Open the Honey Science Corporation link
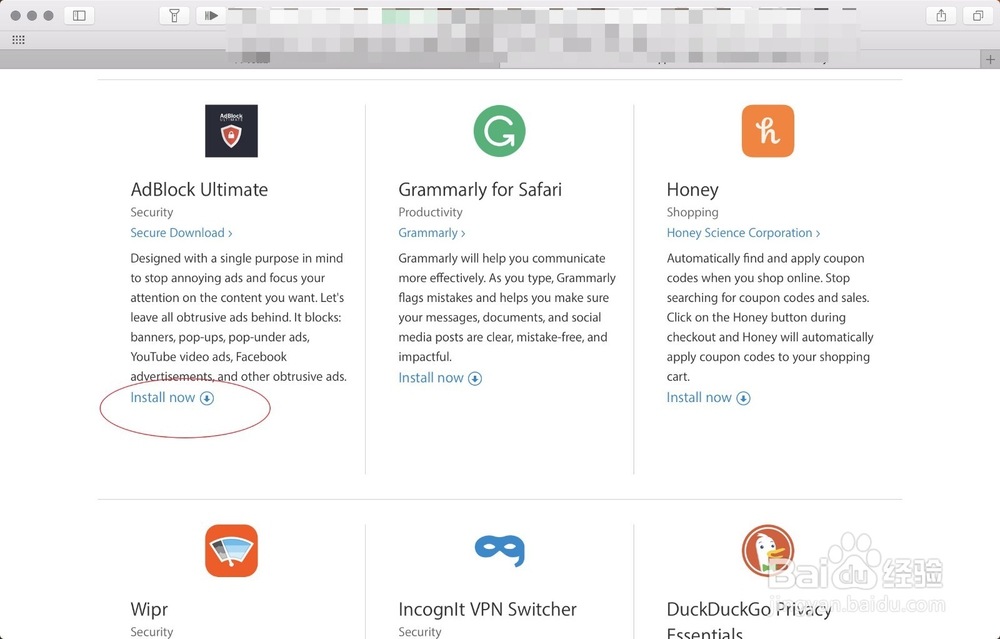Screen dimensions: 1000x639 (x=743, y=233)
